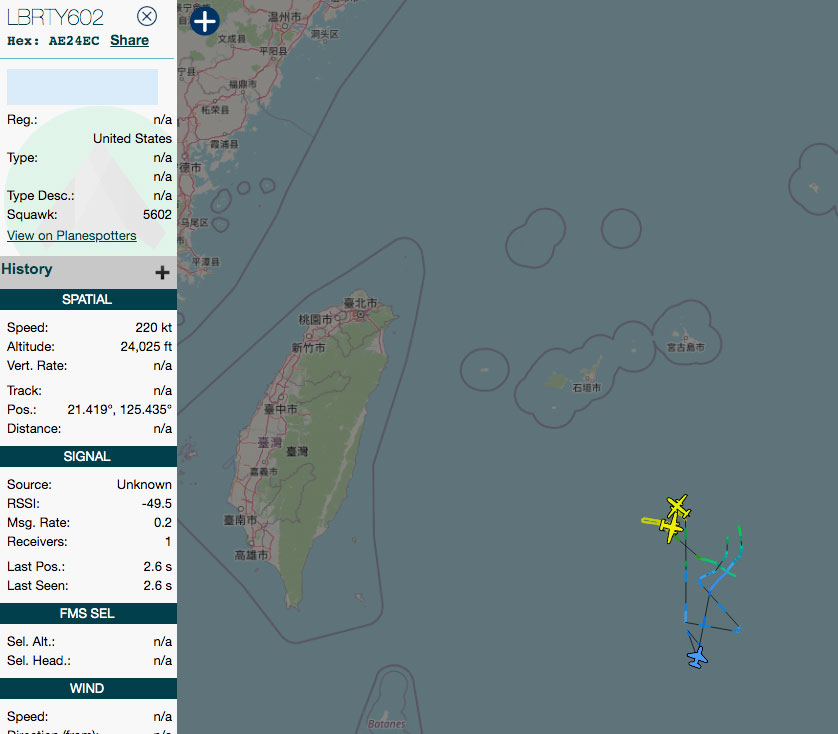Click the History heading label
The width and height of the screenshot is (838, 734).
coord(27,269)
